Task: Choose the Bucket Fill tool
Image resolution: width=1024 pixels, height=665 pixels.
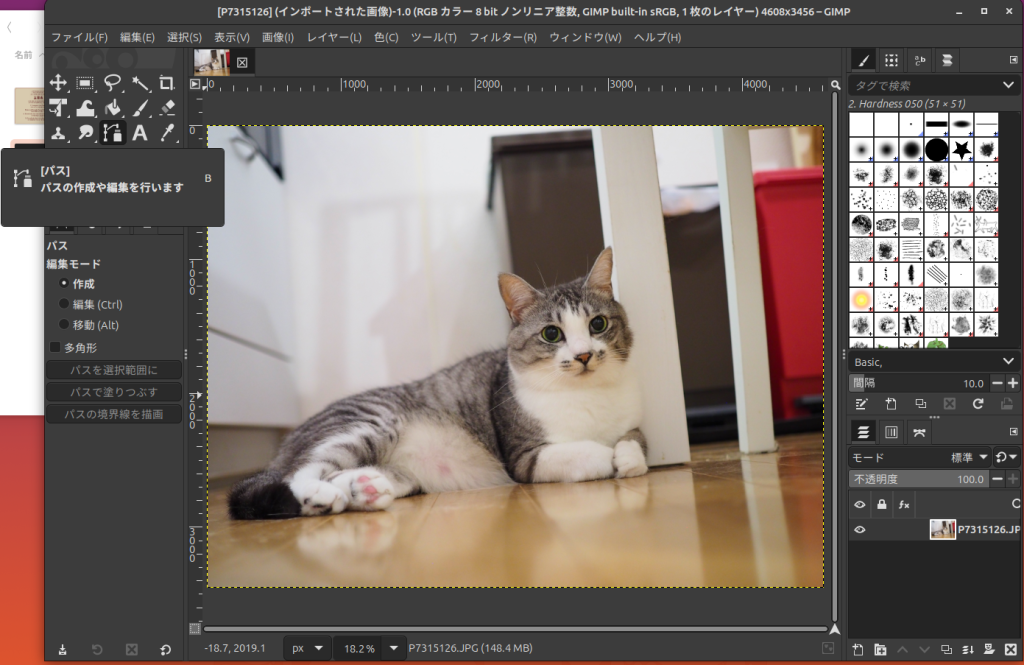Action: 113,108
